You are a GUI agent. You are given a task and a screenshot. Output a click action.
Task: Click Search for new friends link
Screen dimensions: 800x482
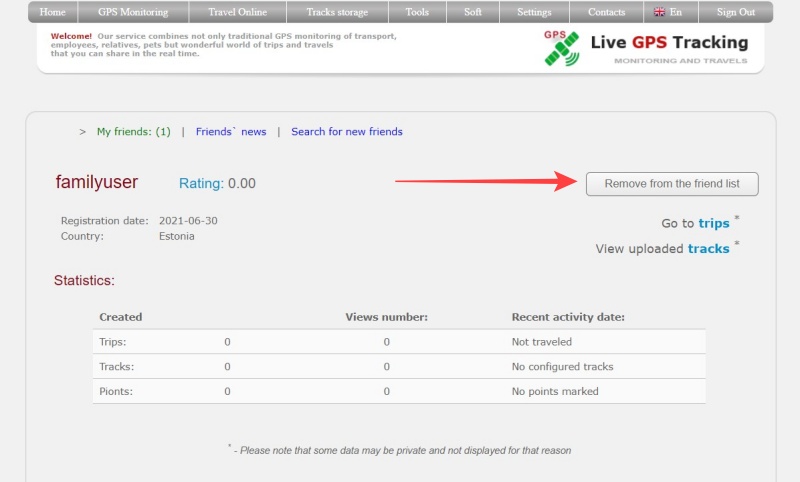(x=347, y=131)
